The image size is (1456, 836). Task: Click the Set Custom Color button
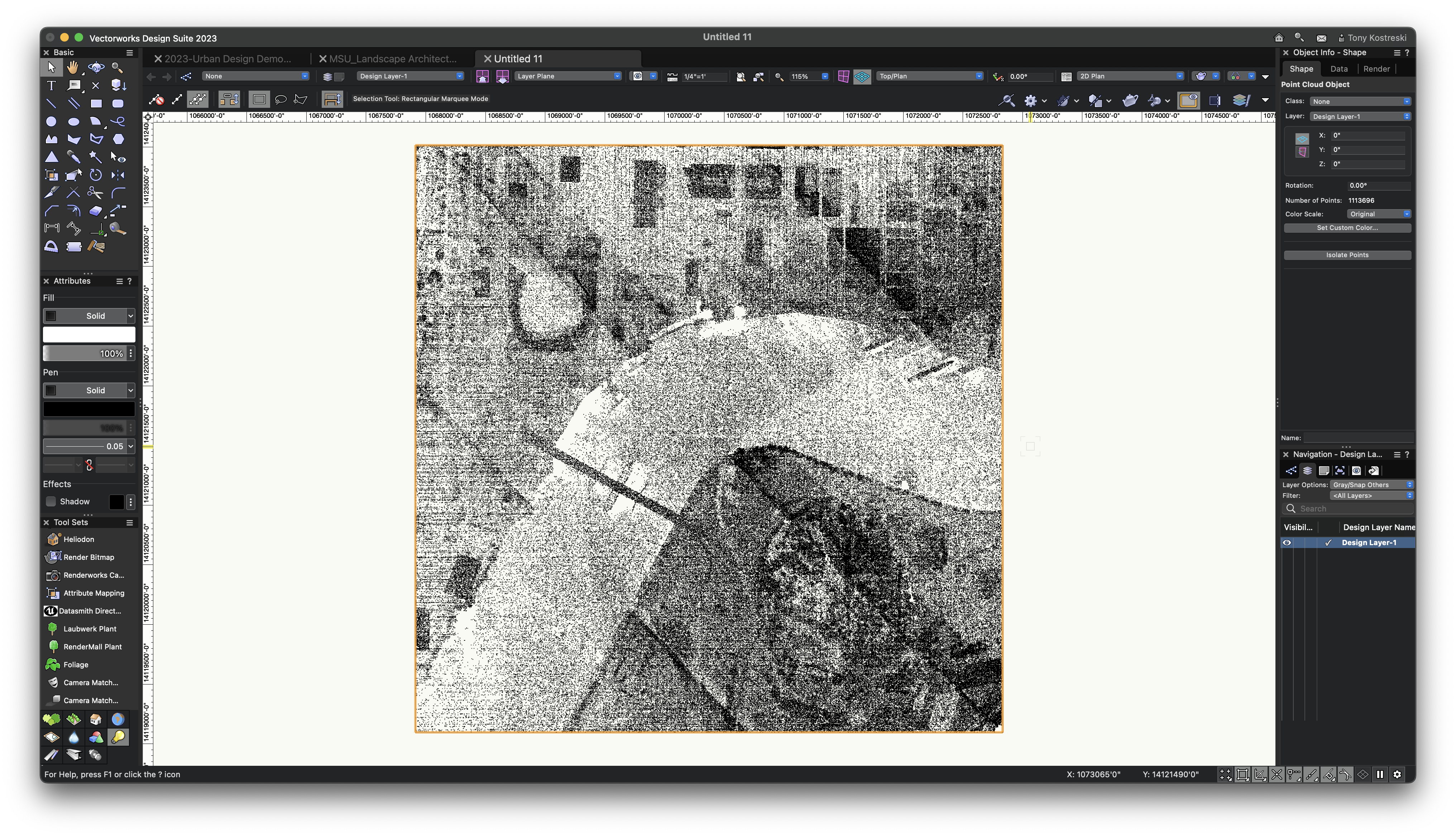click(x=1347, y=228)
